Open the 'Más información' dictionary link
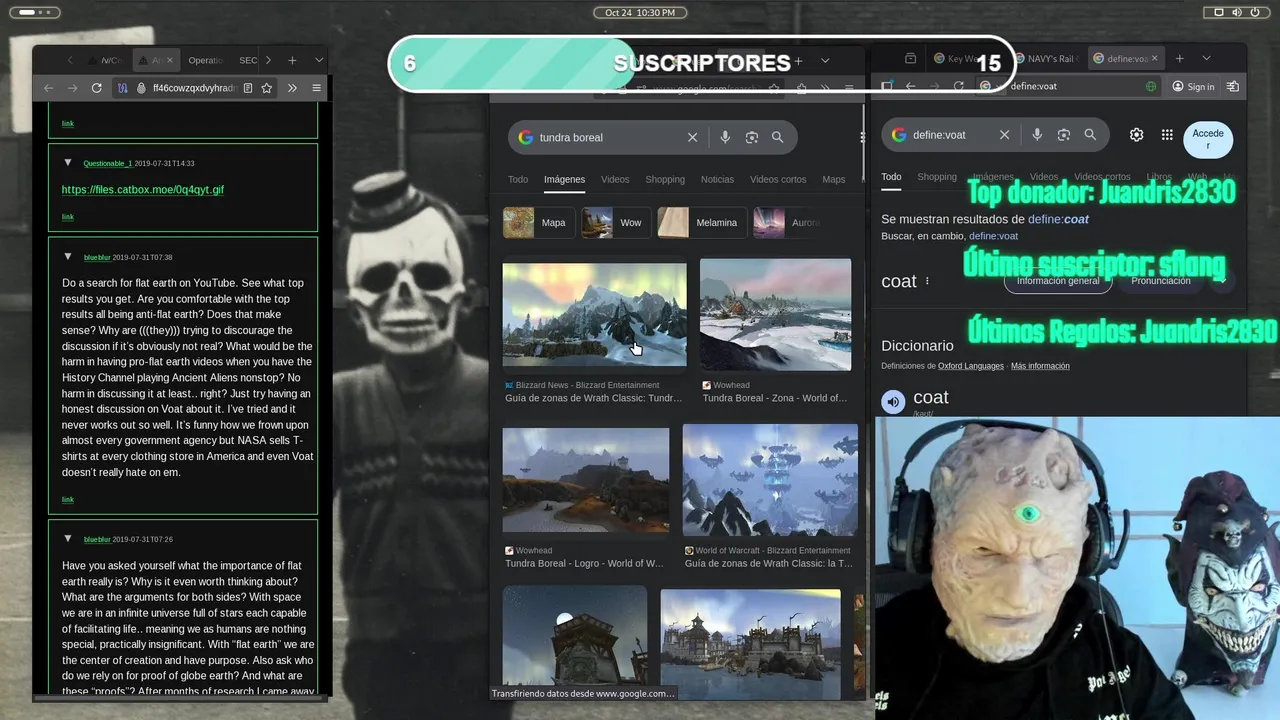This screenshot has height=720, width=1280. point(1040,366)
